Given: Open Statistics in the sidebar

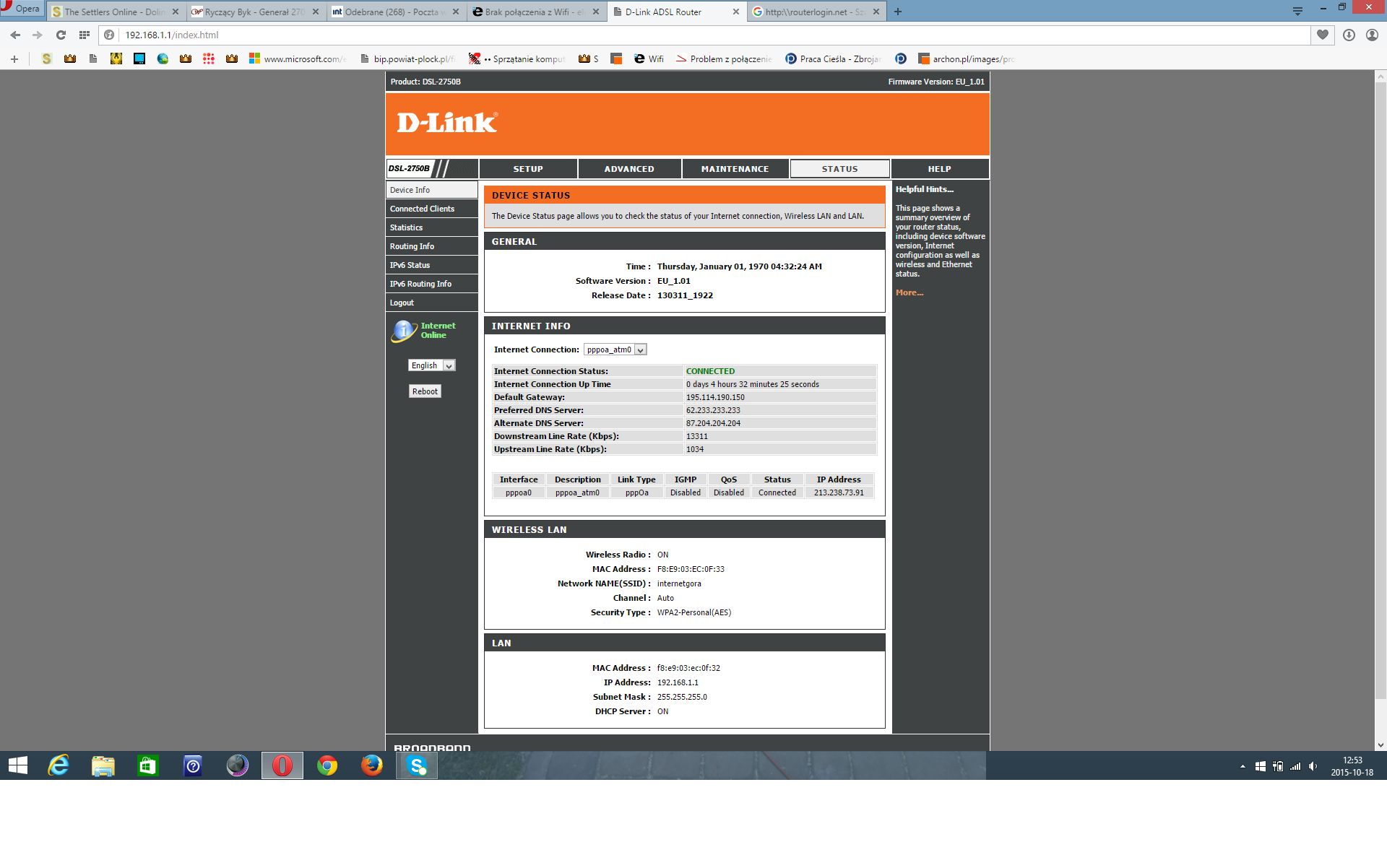Looking at the screenshot, I should coord(431,227).
